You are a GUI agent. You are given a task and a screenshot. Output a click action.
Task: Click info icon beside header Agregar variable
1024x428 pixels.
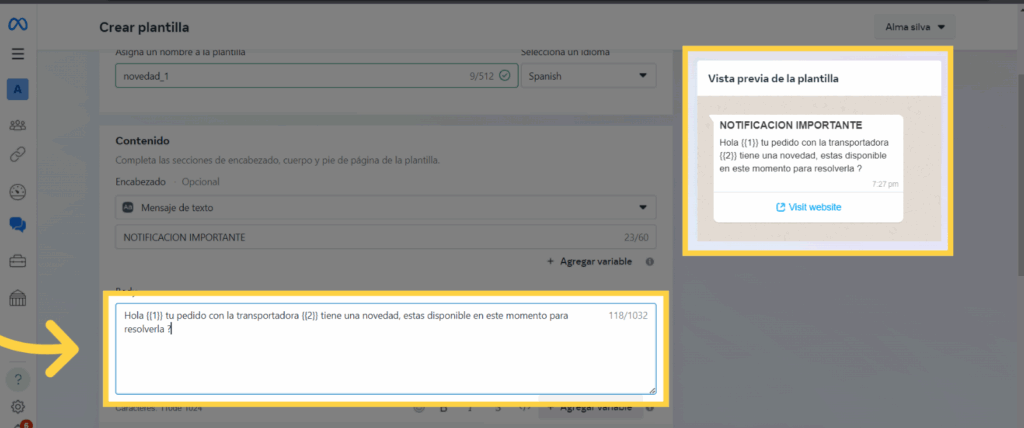650,262
